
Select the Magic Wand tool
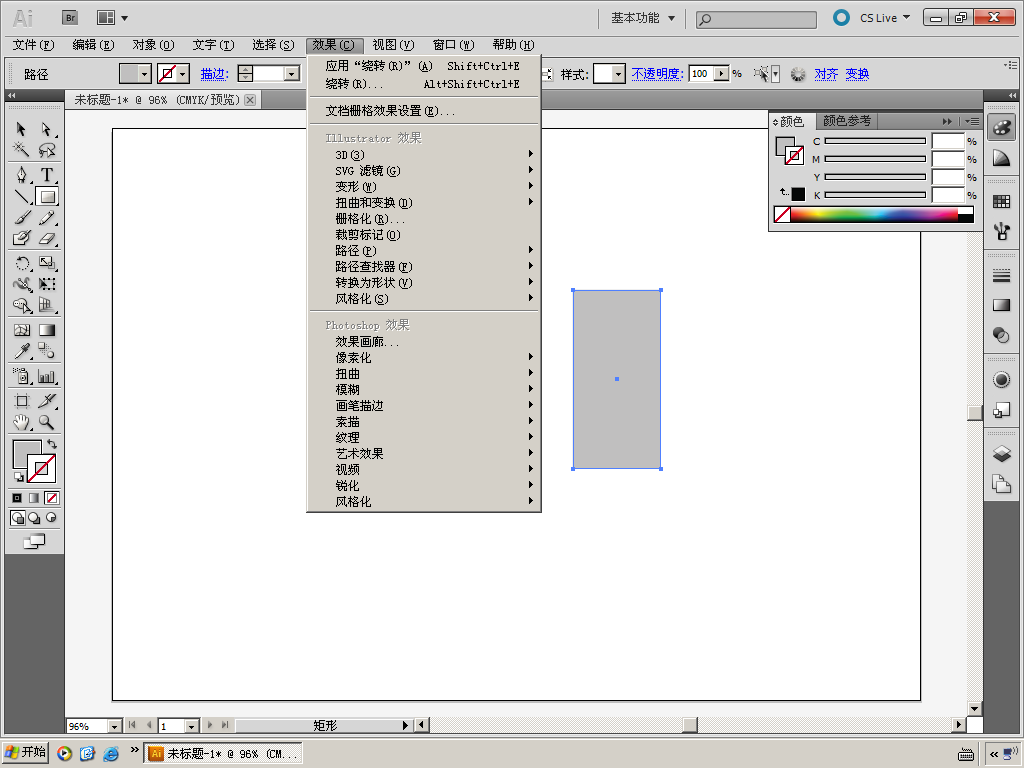point(21,150)
